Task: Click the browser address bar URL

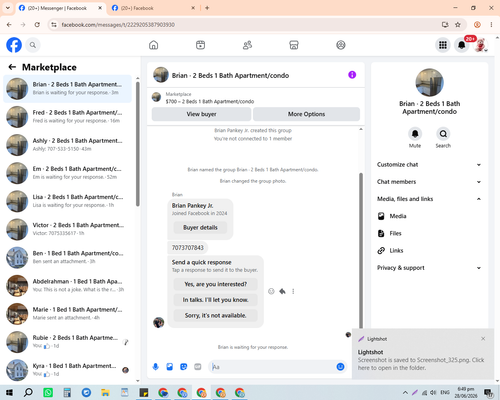Action: click(118, 25)
